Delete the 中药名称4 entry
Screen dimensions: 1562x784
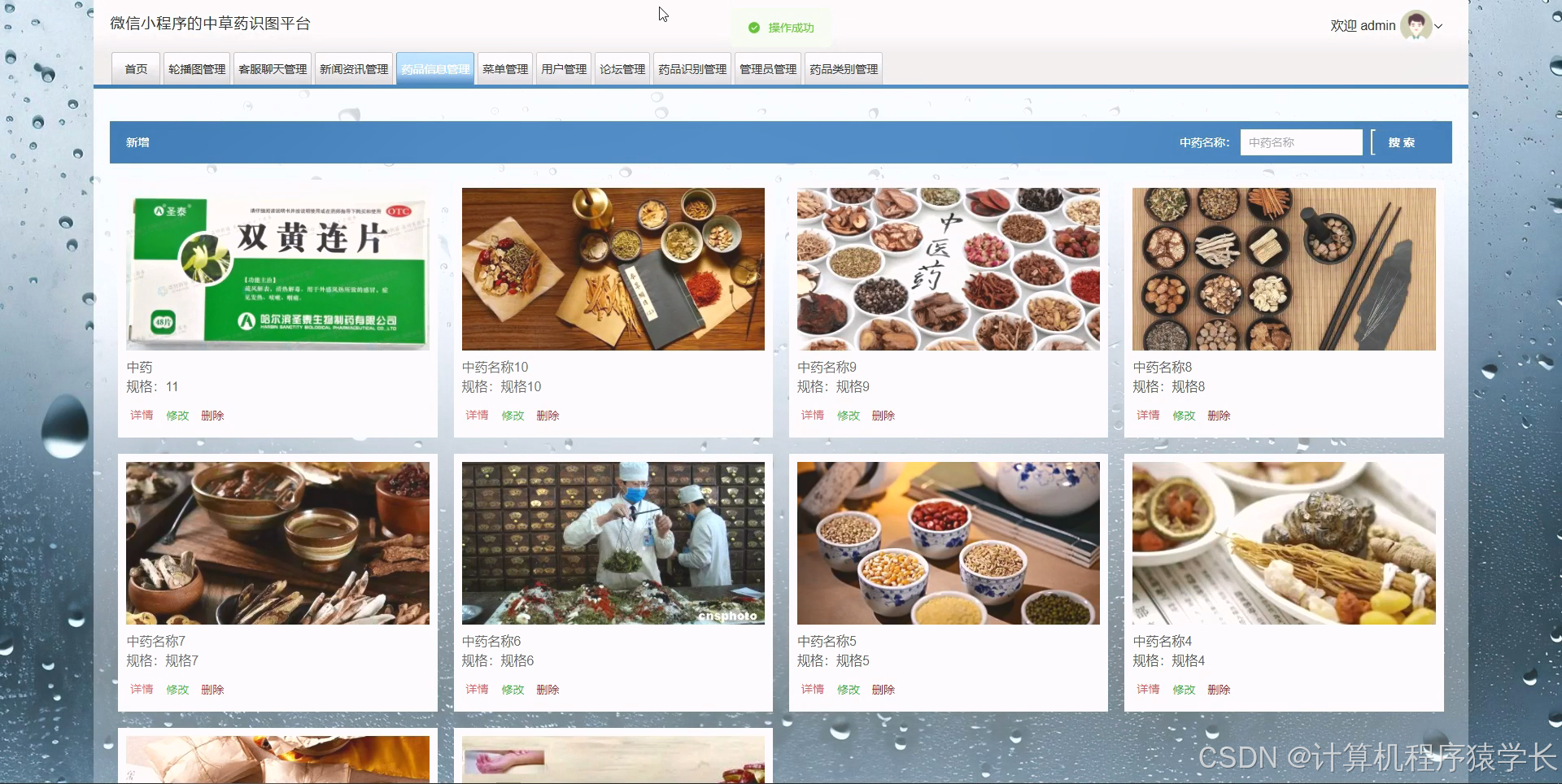pyautogui.click(x=1219, y=690)
